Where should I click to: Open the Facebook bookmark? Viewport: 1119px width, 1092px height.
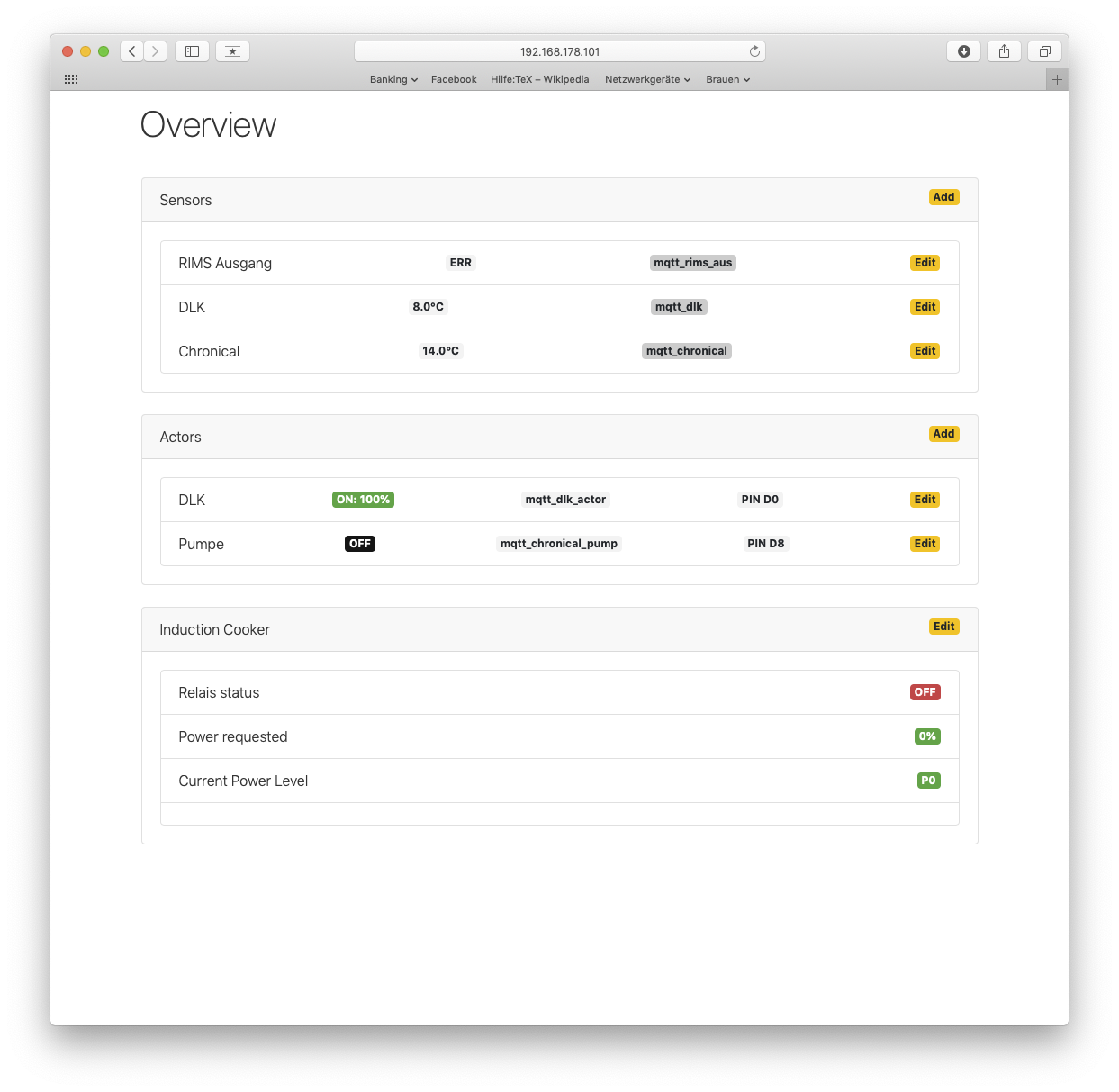click(454, 80)
